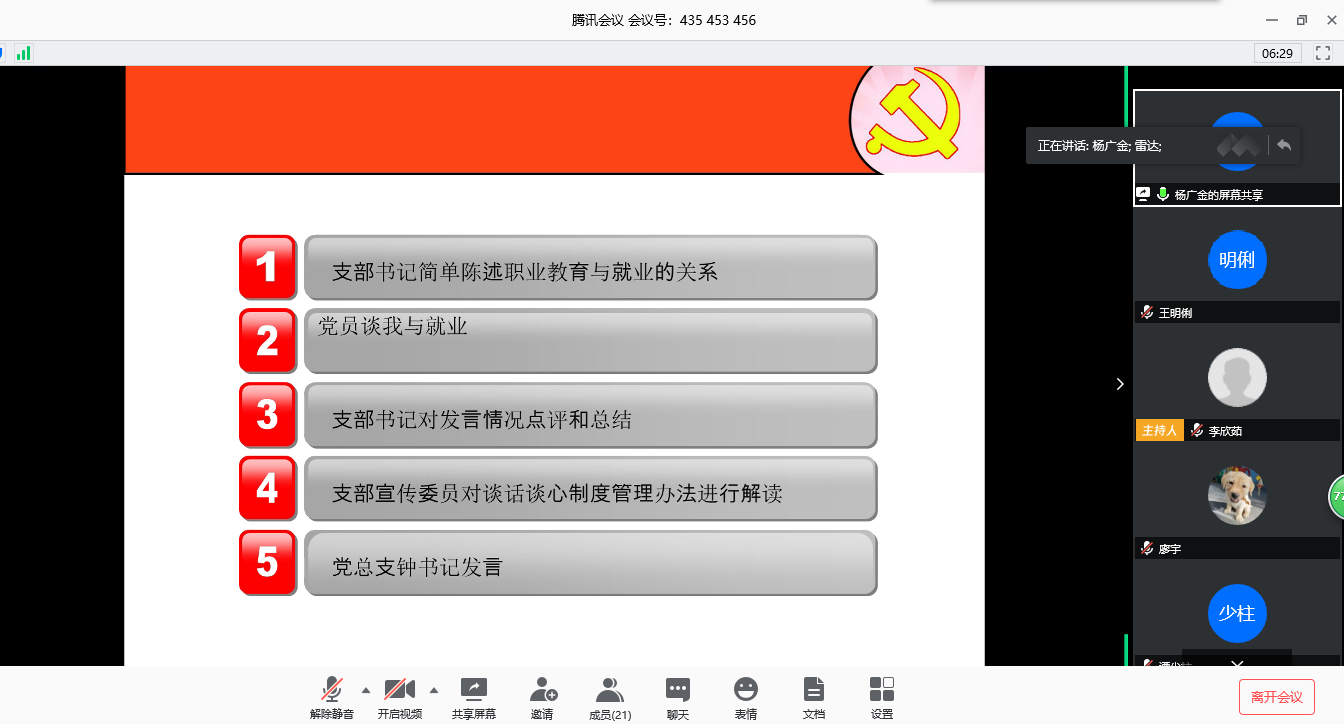The image size is (1344, 724).
Task: Click green network signal strength icon
Action: pos(23,53)
